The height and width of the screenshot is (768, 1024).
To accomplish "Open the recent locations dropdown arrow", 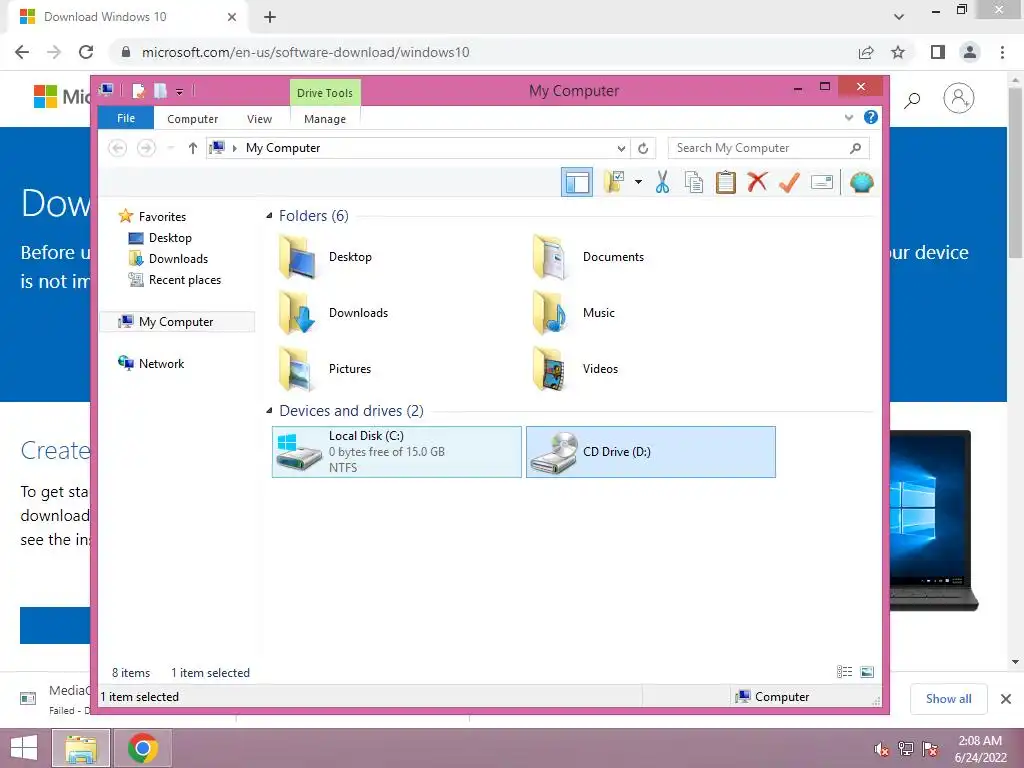I will [x=170, y=148].
